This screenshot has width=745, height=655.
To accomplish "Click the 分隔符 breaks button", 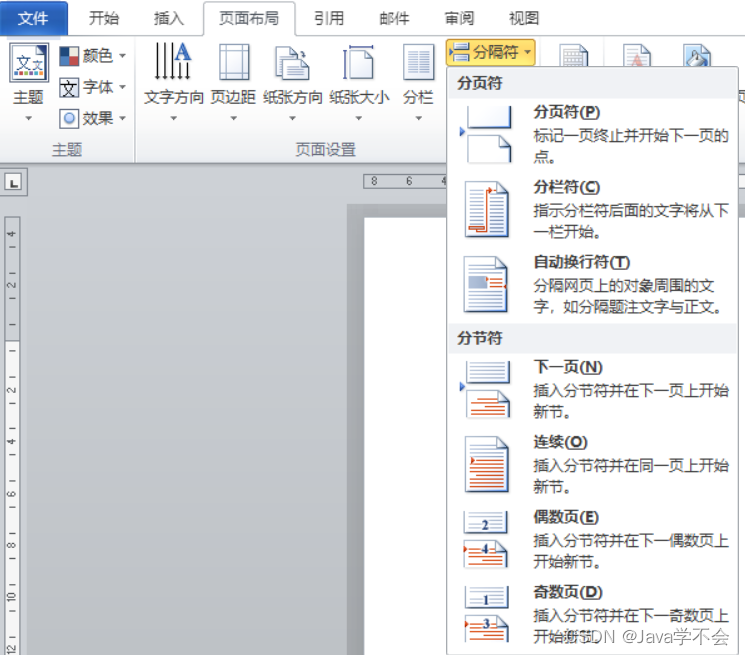I will coord(490,52).
